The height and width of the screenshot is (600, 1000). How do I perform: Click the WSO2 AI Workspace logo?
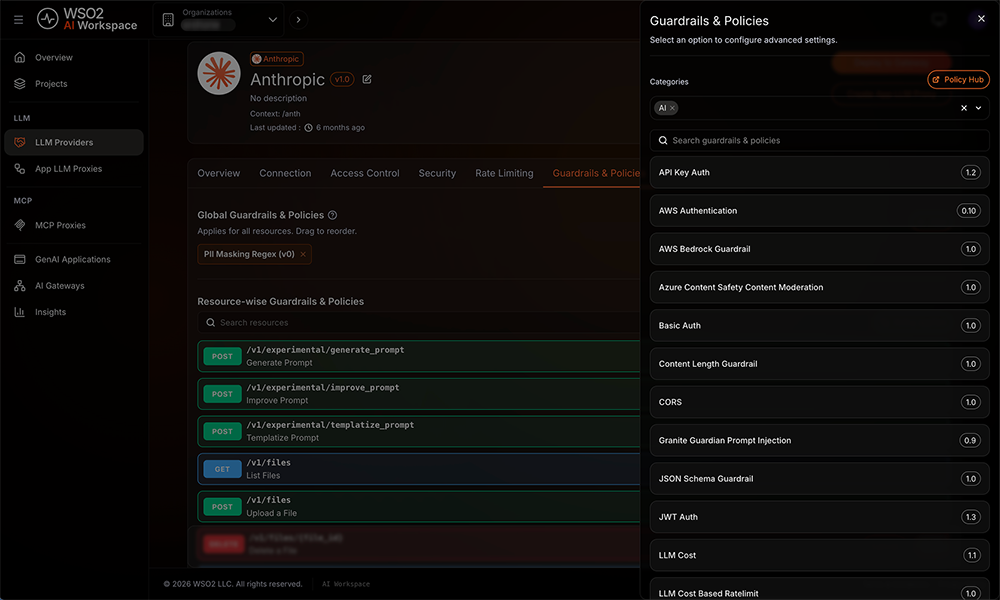tap(87, 19)
